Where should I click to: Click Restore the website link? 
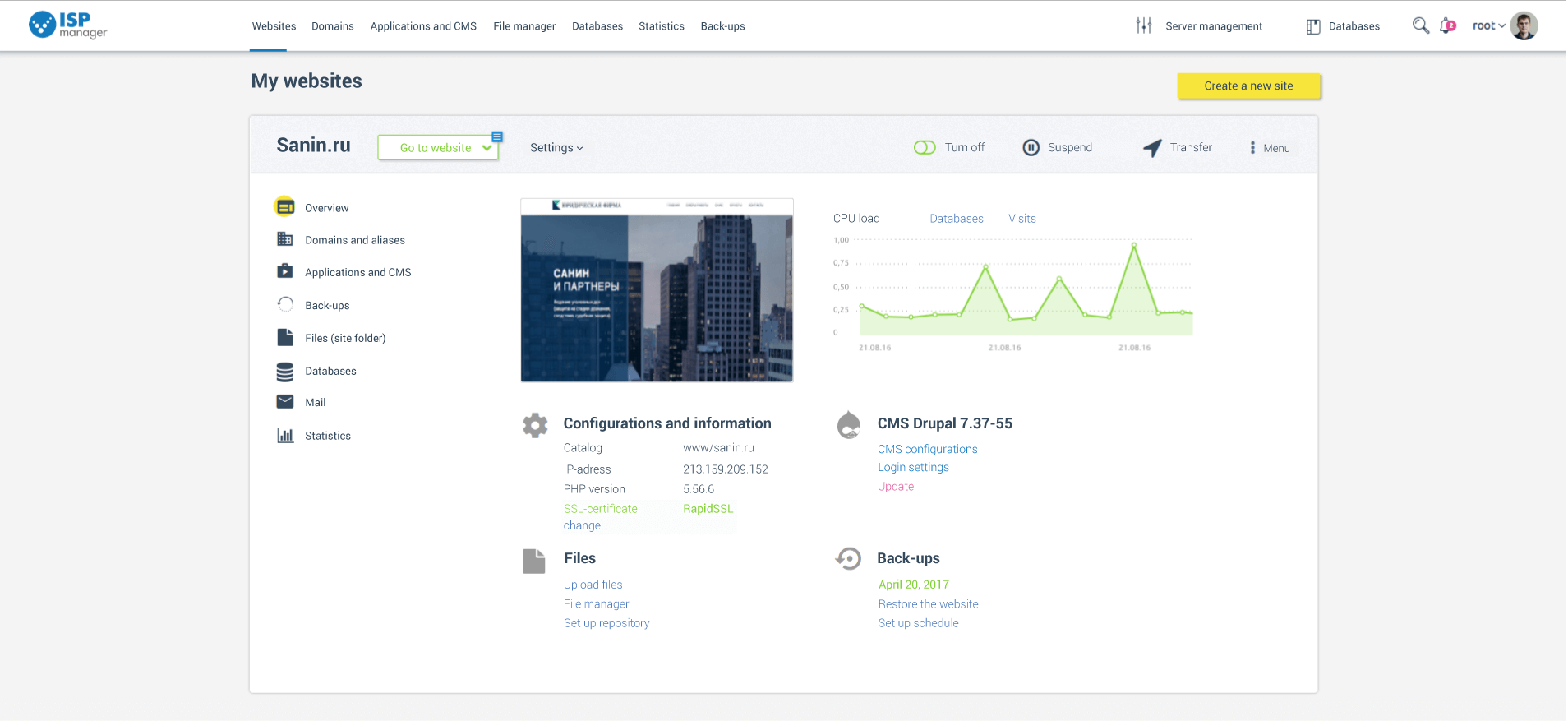928,604
